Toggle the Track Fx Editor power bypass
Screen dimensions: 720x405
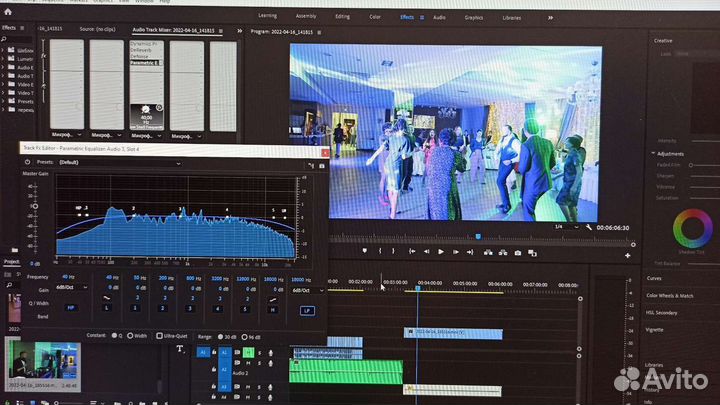(27, 161)
